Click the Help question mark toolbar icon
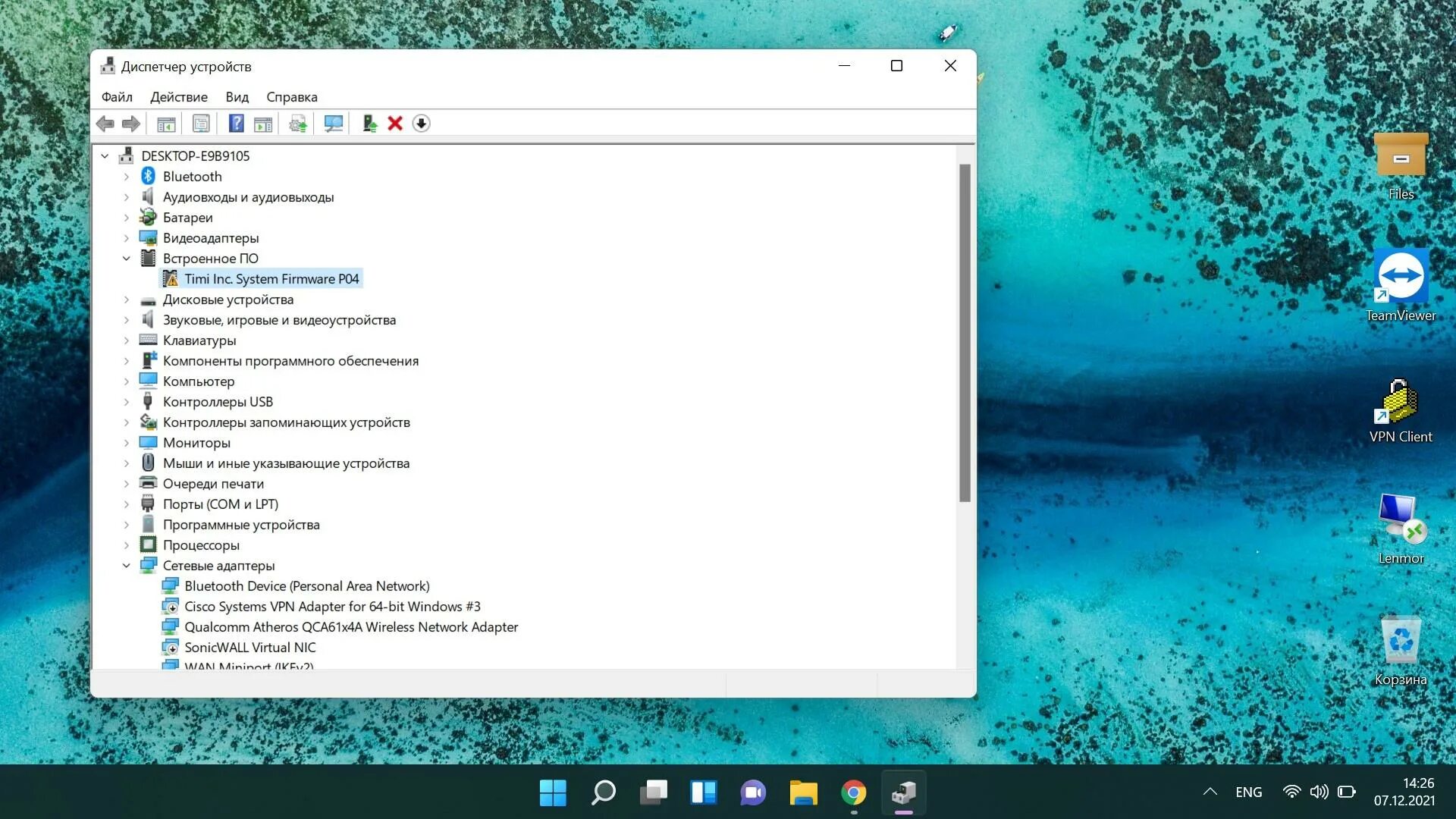 (x=236, y=124)
